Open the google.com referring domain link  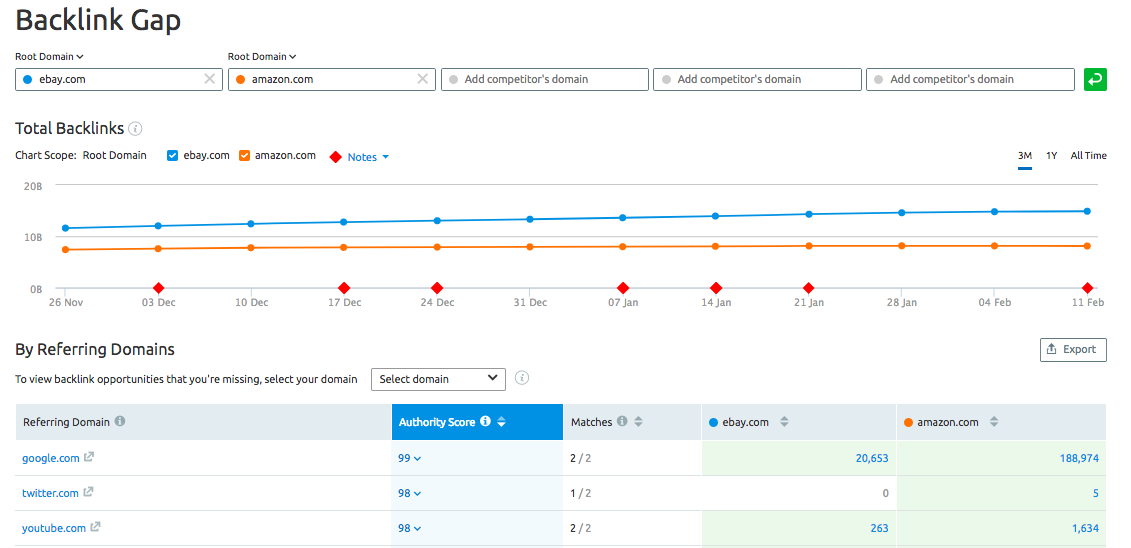tap(50, 458)
